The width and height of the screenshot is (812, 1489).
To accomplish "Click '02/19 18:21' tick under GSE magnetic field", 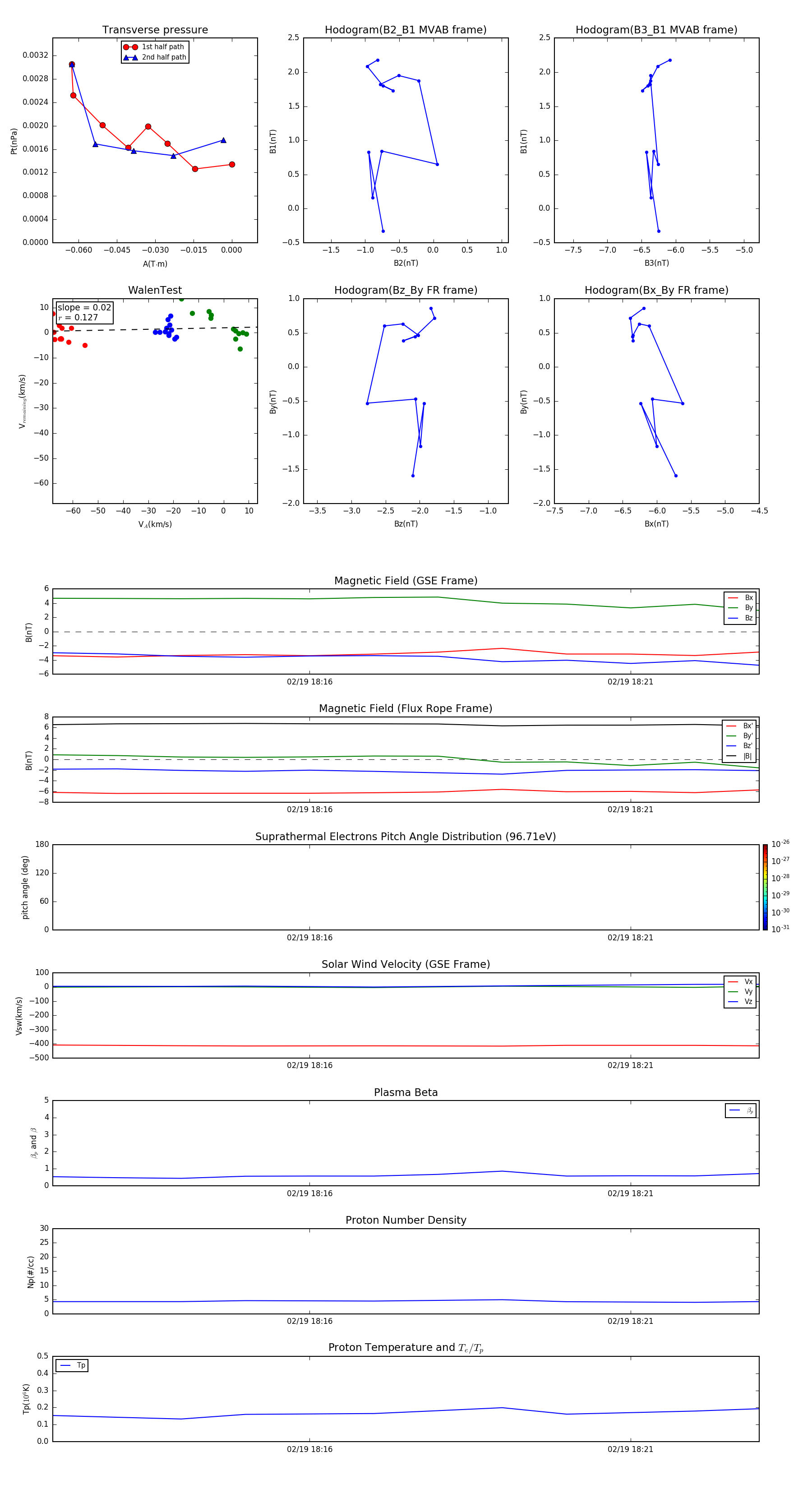I will point(630,681).
